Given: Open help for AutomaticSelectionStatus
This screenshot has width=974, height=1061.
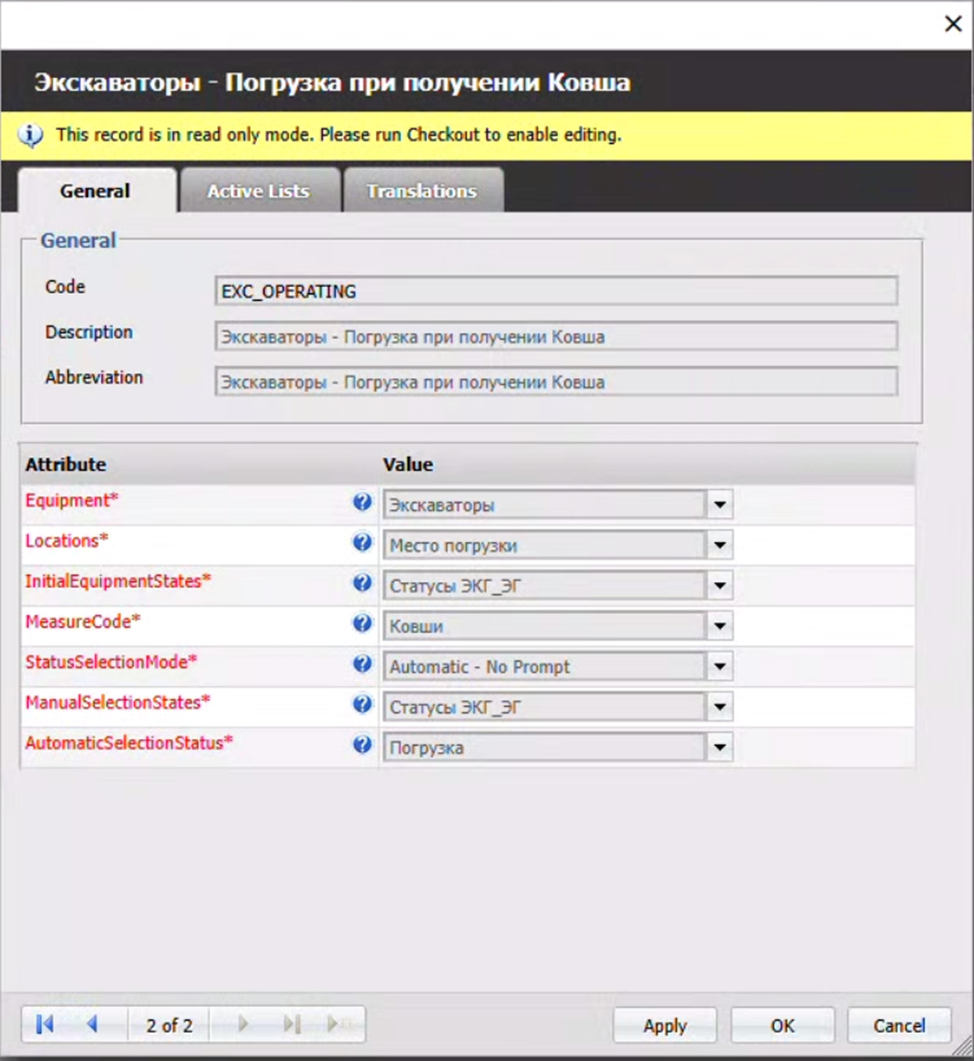Looking at the screenshot, I should (x=363, y=744).
